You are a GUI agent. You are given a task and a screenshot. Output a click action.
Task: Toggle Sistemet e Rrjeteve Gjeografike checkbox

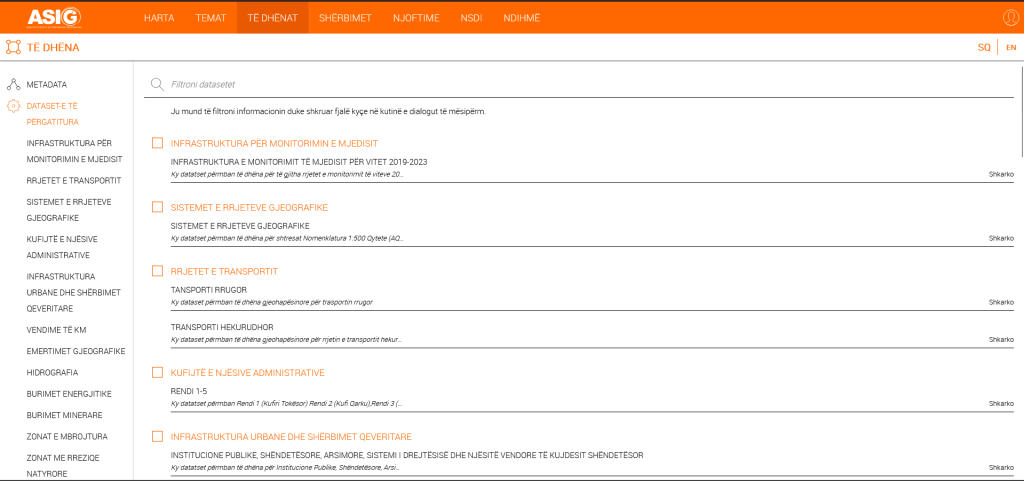(x=157, y=207)
